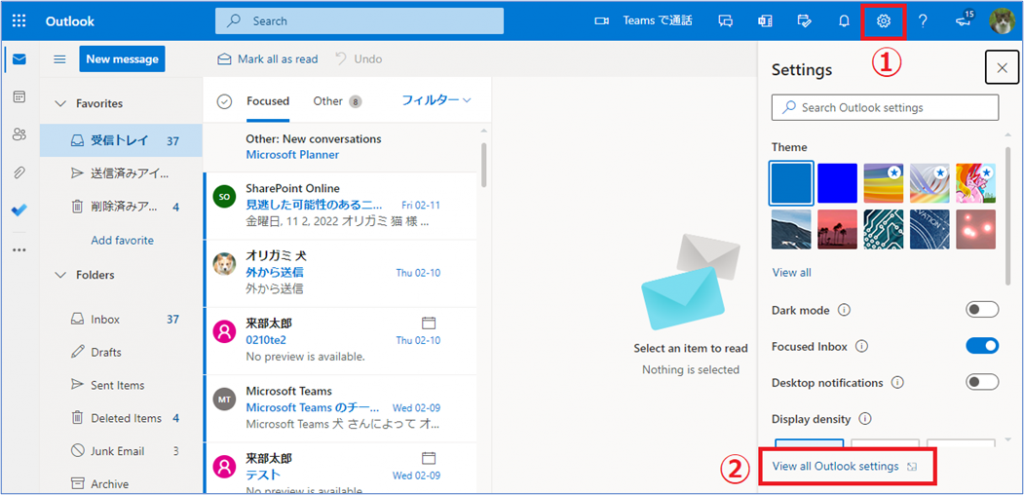Click the Search Outlook settings field
Image resolution: width=1024 pixels, height=495 pixels.
click(885, 107)
